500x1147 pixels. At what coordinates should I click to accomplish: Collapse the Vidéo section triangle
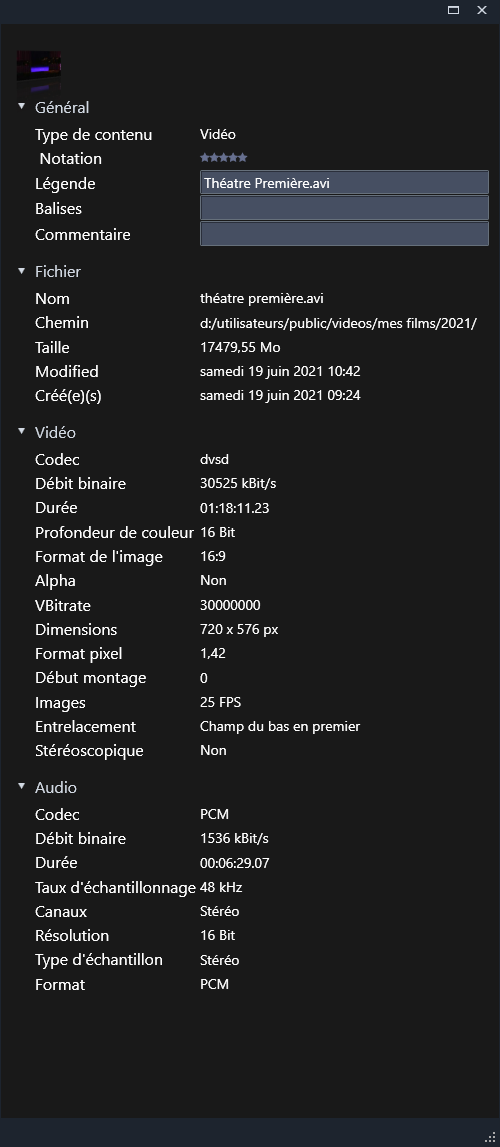21,432
